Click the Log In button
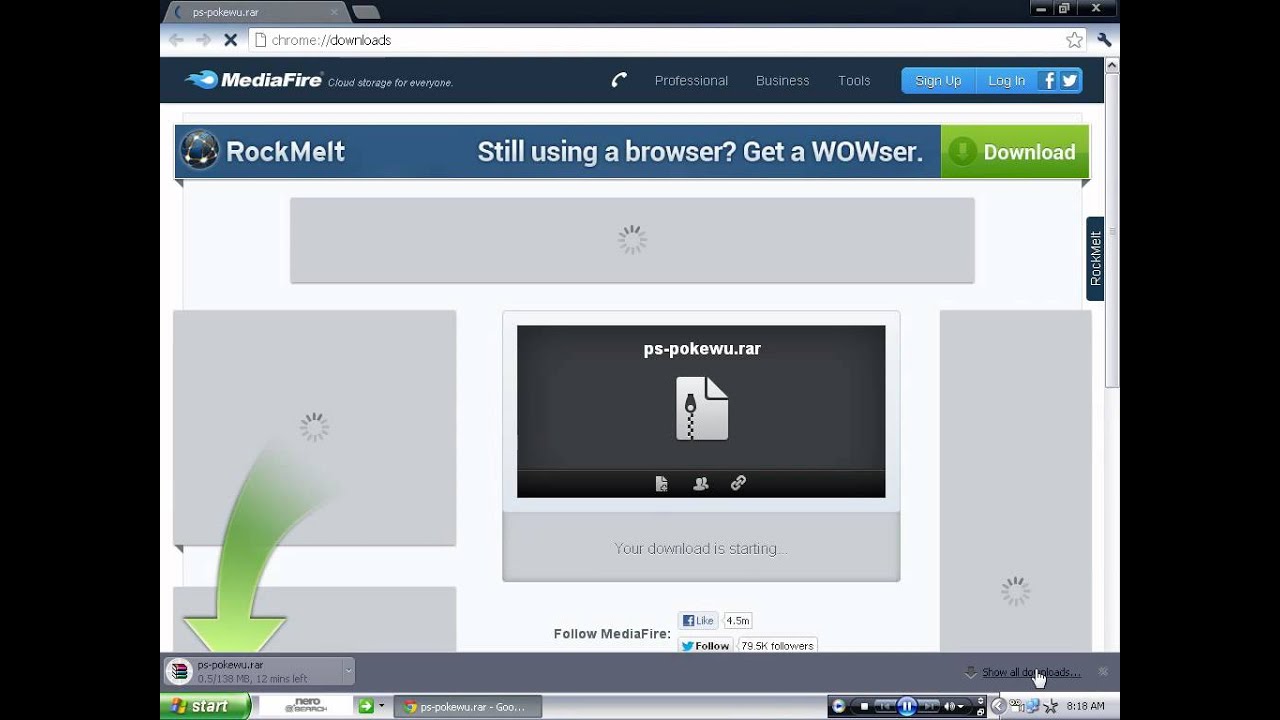This screenshot has width=1280, height=720. (x=1006, y=81)
